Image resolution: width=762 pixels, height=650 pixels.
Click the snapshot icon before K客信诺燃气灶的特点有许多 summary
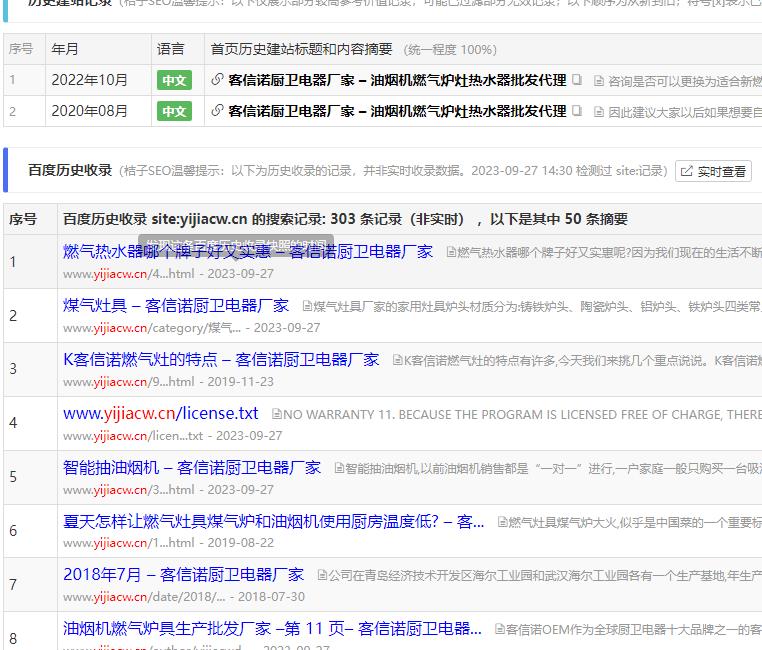(398, 360)
